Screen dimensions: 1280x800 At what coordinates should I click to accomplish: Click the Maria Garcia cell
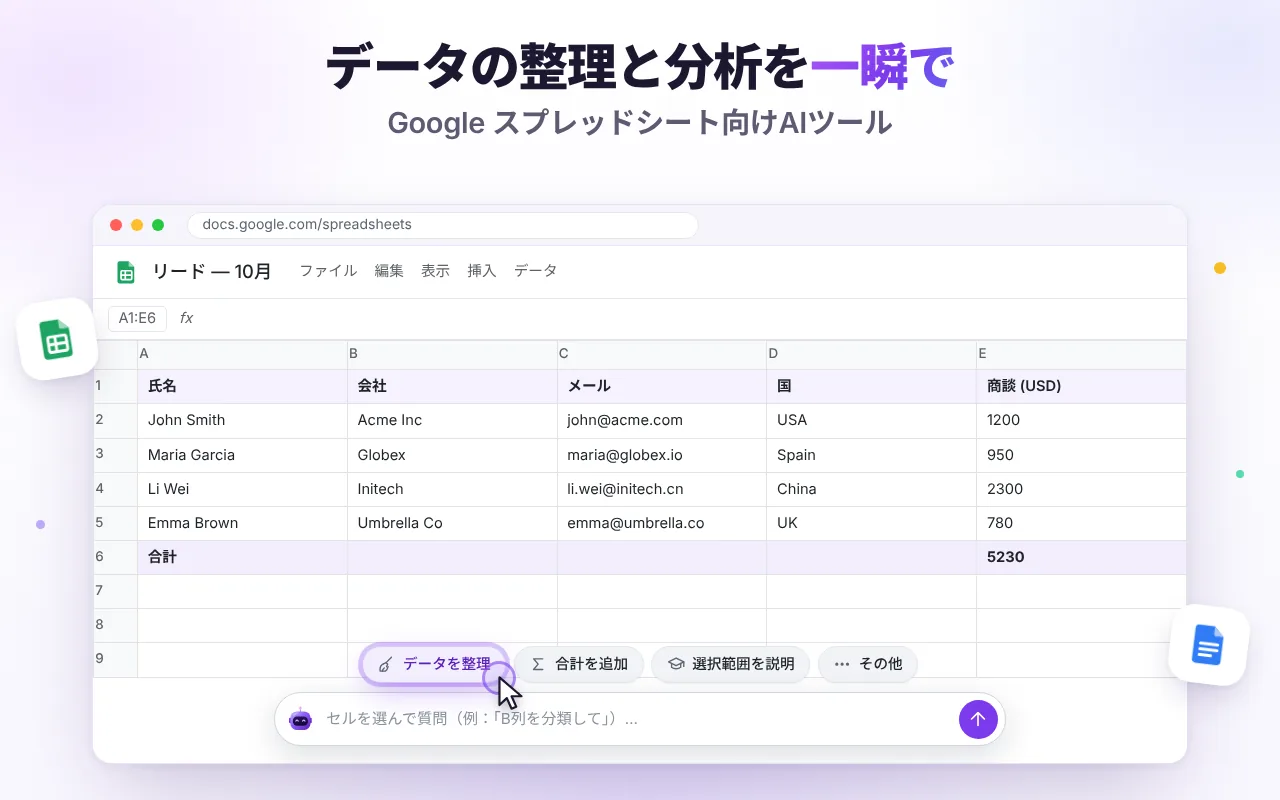pos(242,455)
